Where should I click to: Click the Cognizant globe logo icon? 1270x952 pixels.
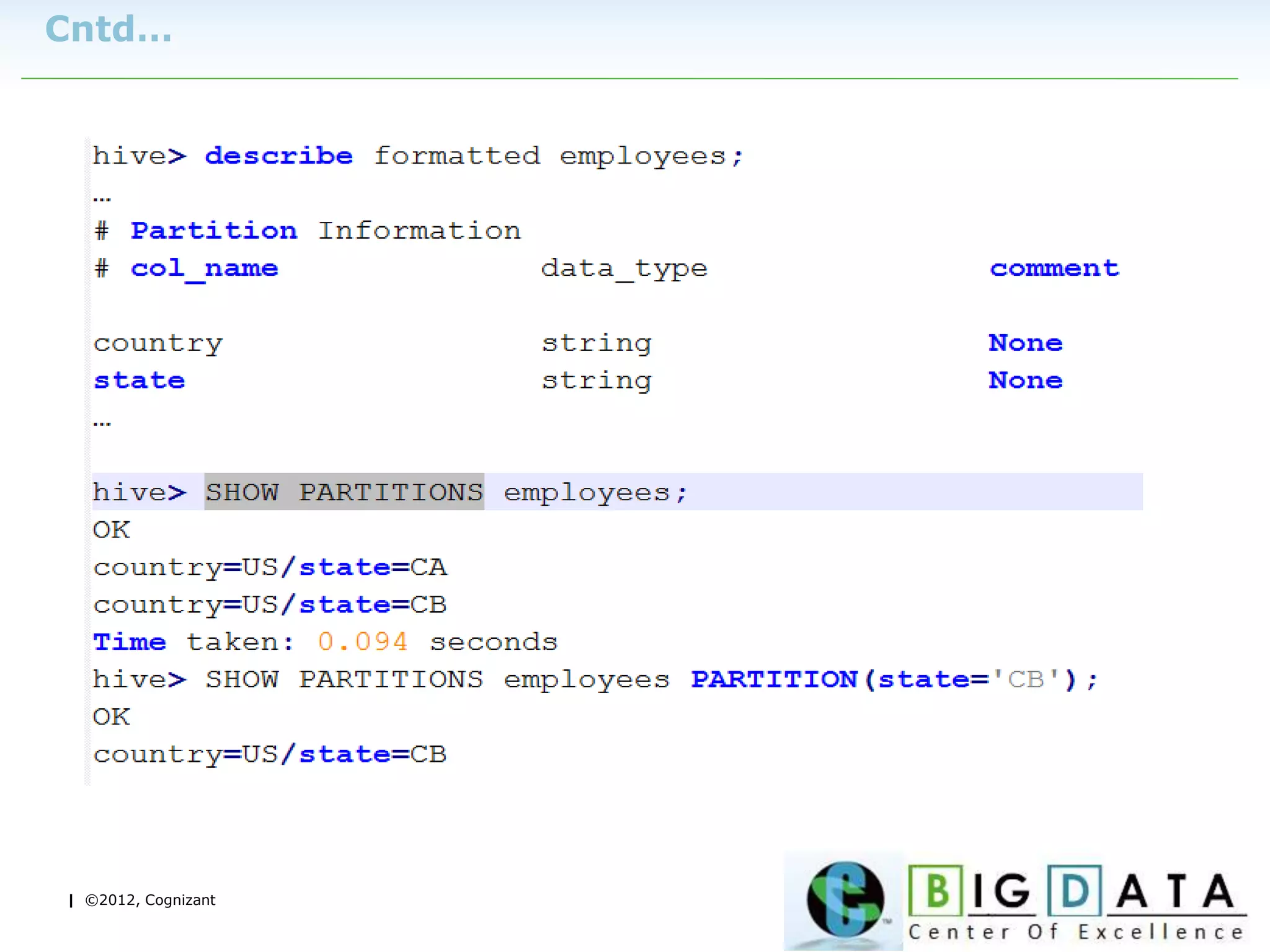point(845,899)
